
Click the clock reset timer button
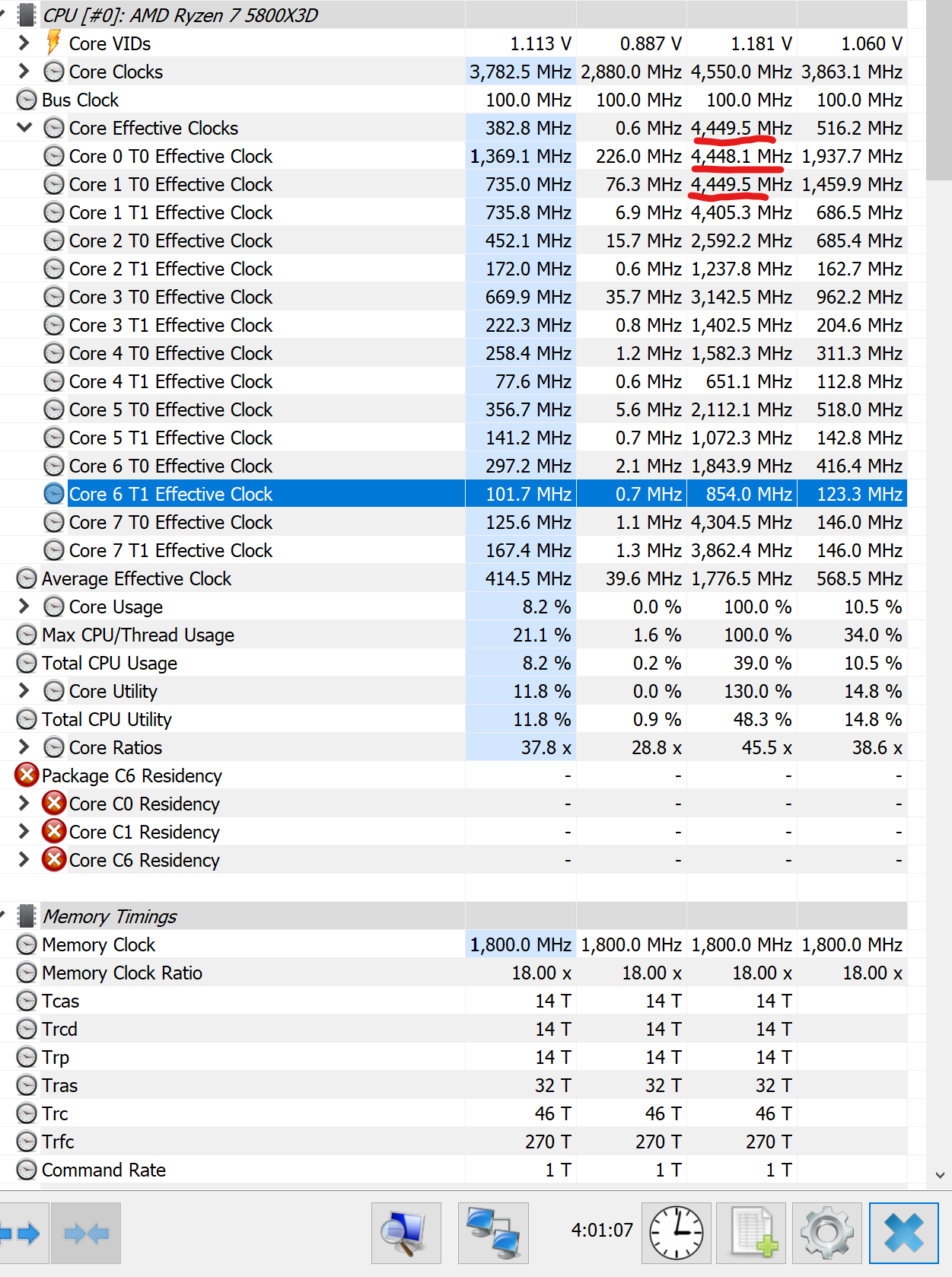677,1233
